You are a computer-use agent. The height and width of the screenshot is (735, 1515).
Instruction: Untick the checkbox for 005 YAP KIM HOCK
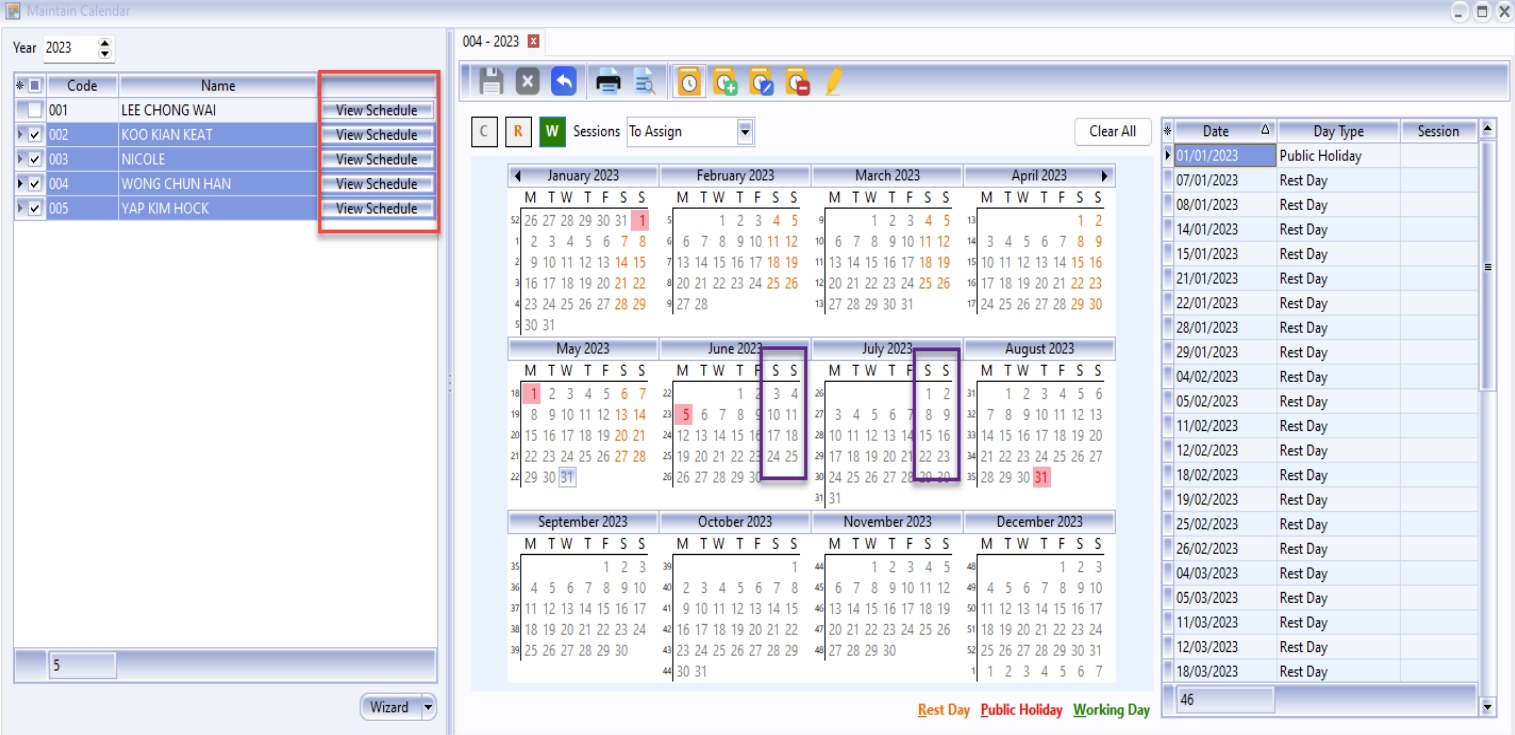click(x=35, y=209)
